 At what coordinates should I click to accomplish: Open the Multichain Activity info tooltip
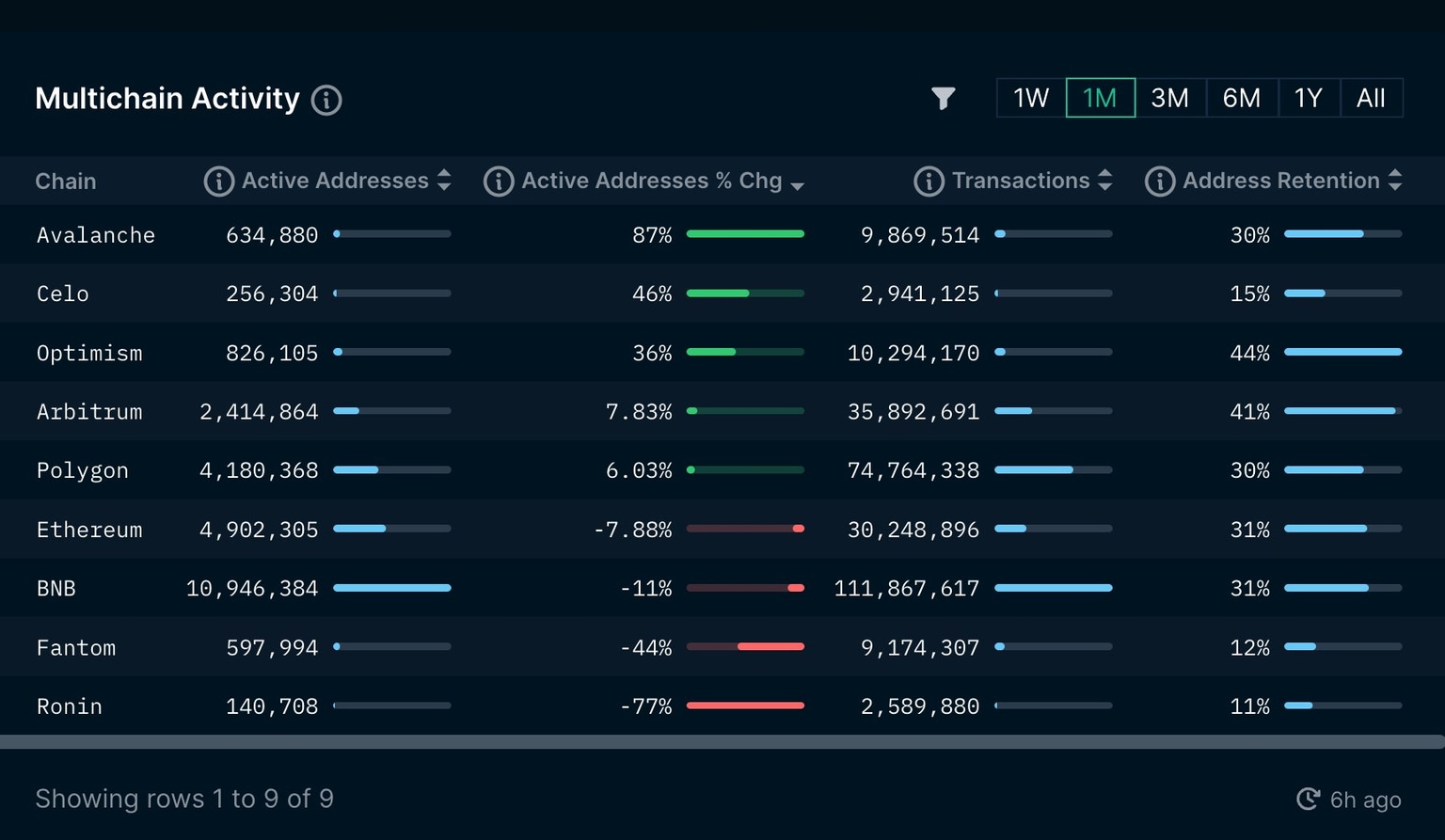click(326, 99)
